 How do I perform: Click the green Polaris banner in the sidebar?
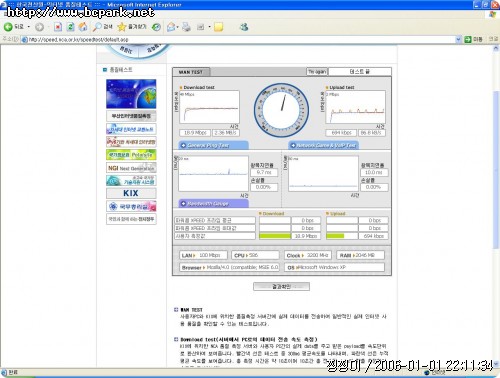(131, 155)
